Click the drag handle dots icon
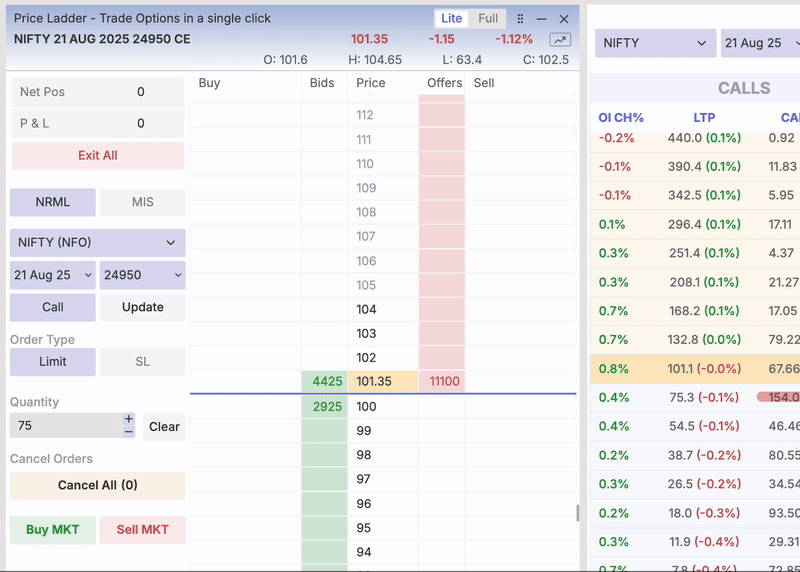 pyautogui.click(x=520, y=19)
